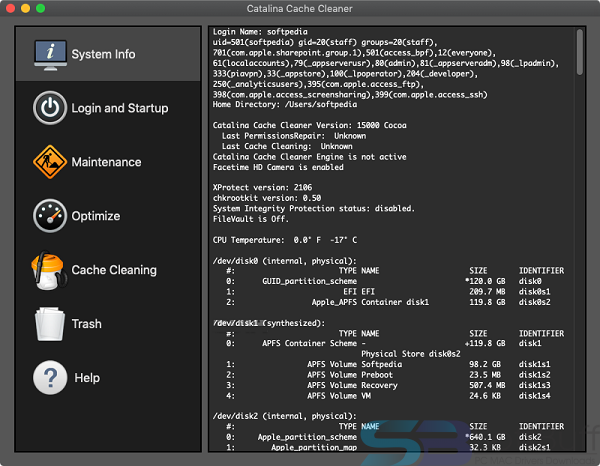This screenshot has width=600, height=466.
Task: Click the vertical scrollbar thumb in info pane
Action: (580, 52)
